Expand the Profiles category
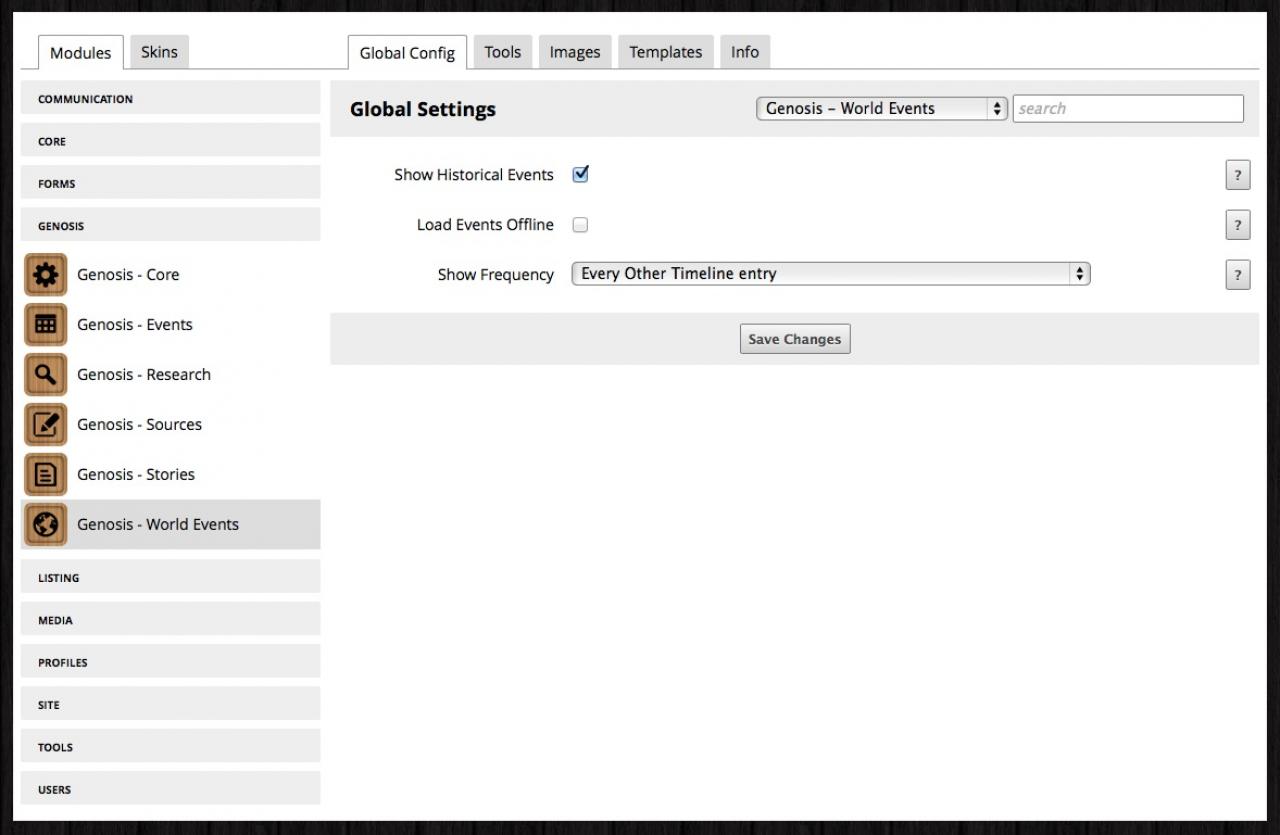 [170, 662]
